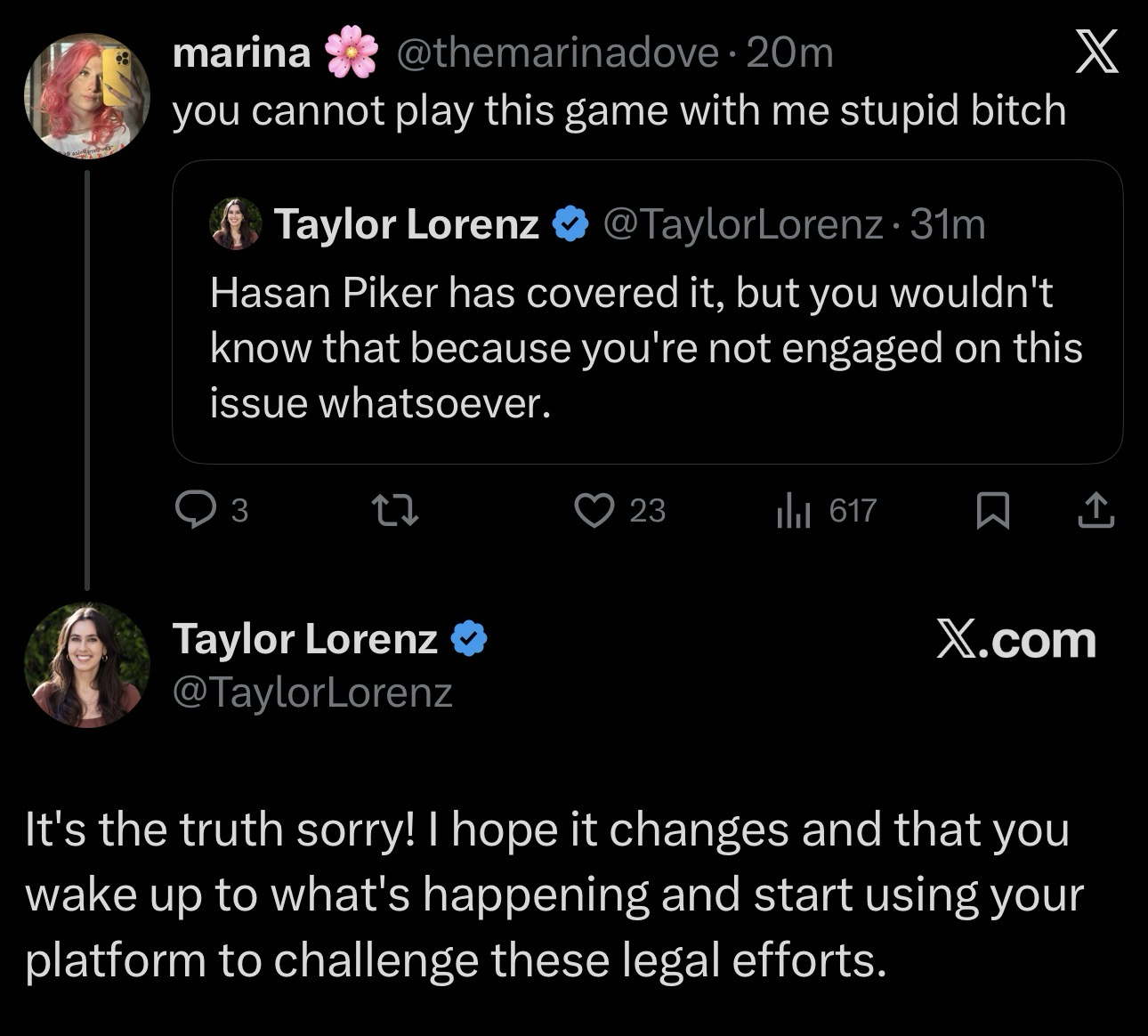Click verified badge in the quoted tweet
1148x1036 pixels.
570,224
